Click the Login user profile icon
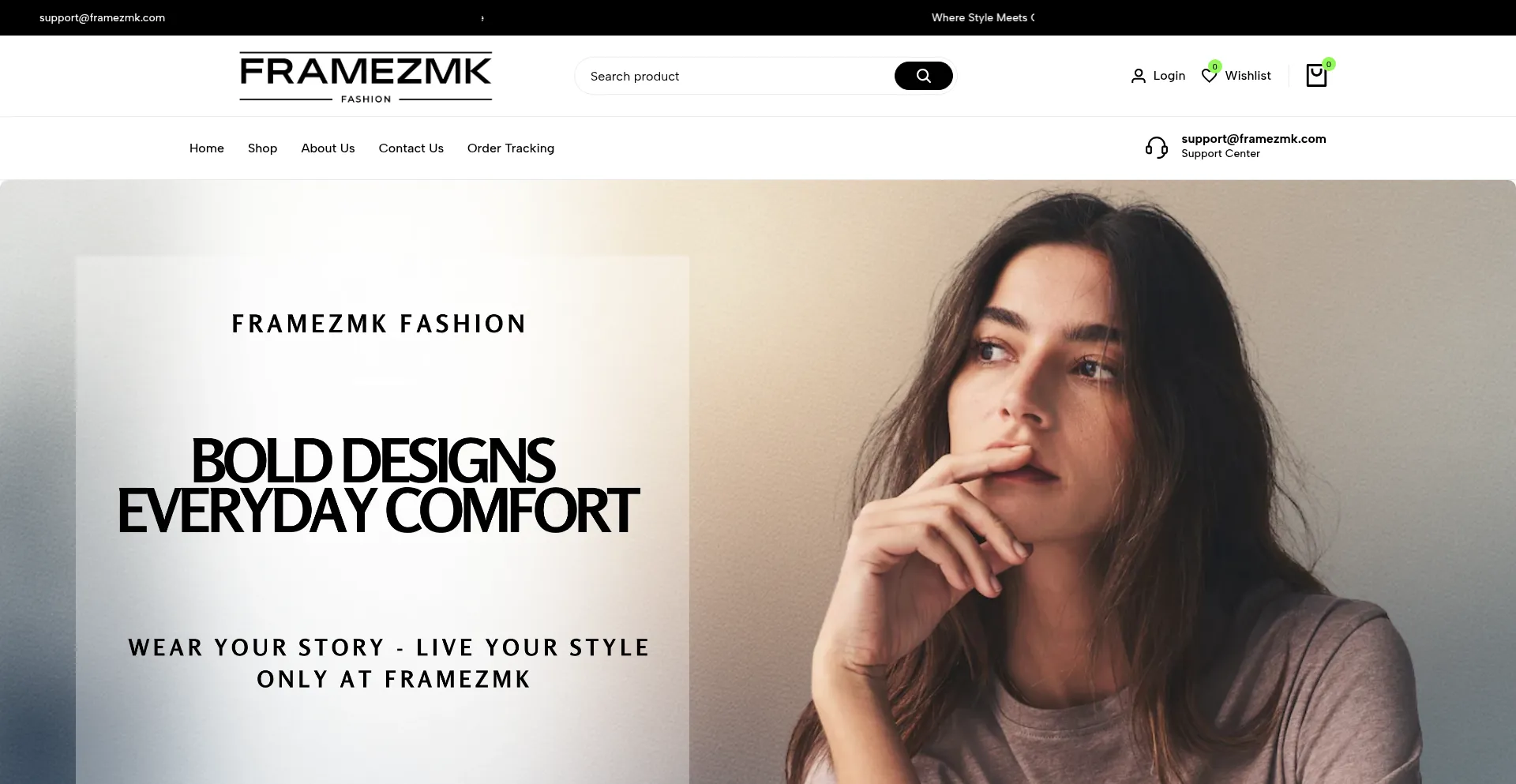 click(1138, 76)
